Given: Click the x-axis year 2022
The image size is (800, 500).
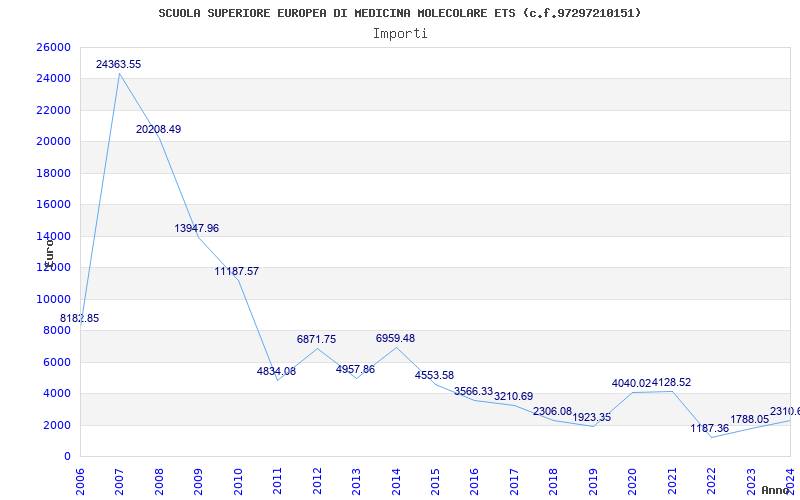Looking at the screenshot, I should pyautogui.click(x=711, y=480).
